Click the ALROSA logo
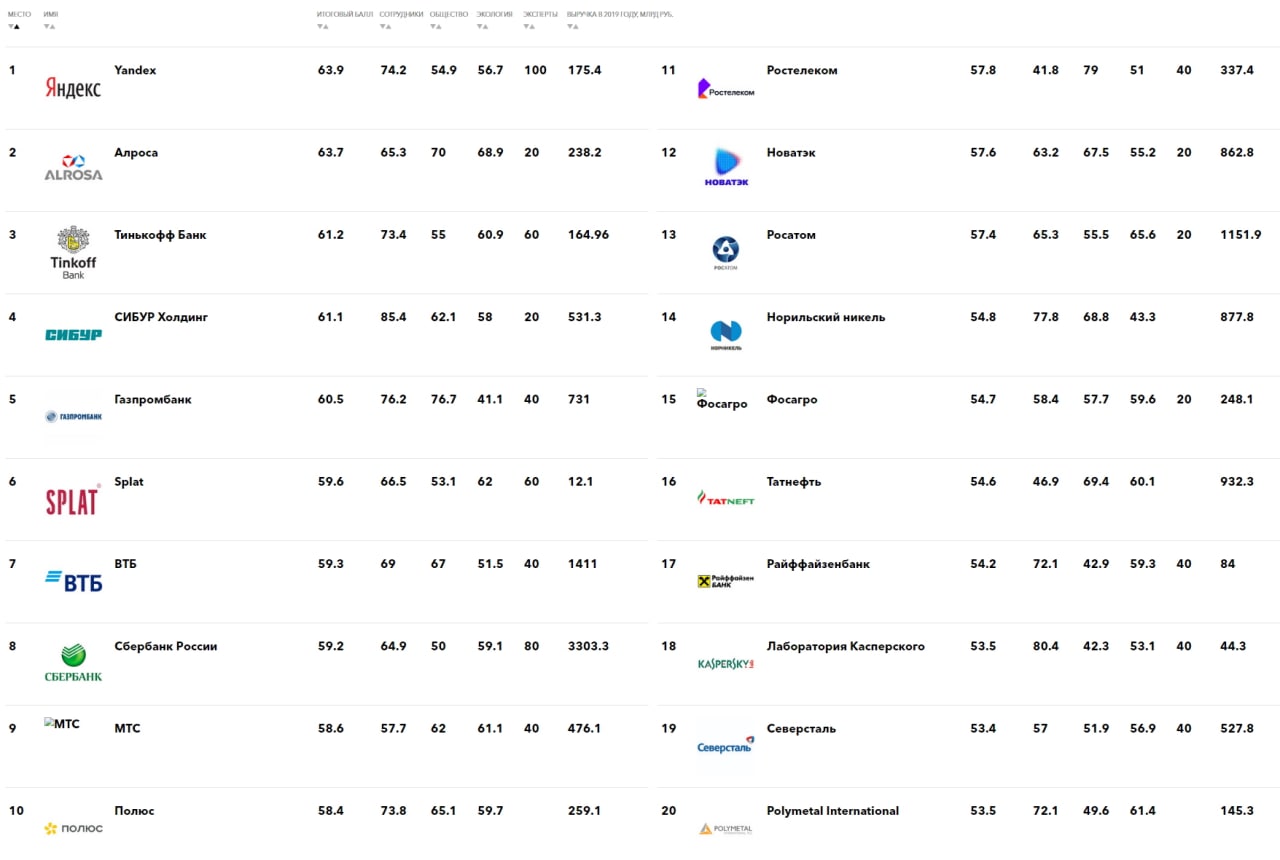 tap(73, 168)
